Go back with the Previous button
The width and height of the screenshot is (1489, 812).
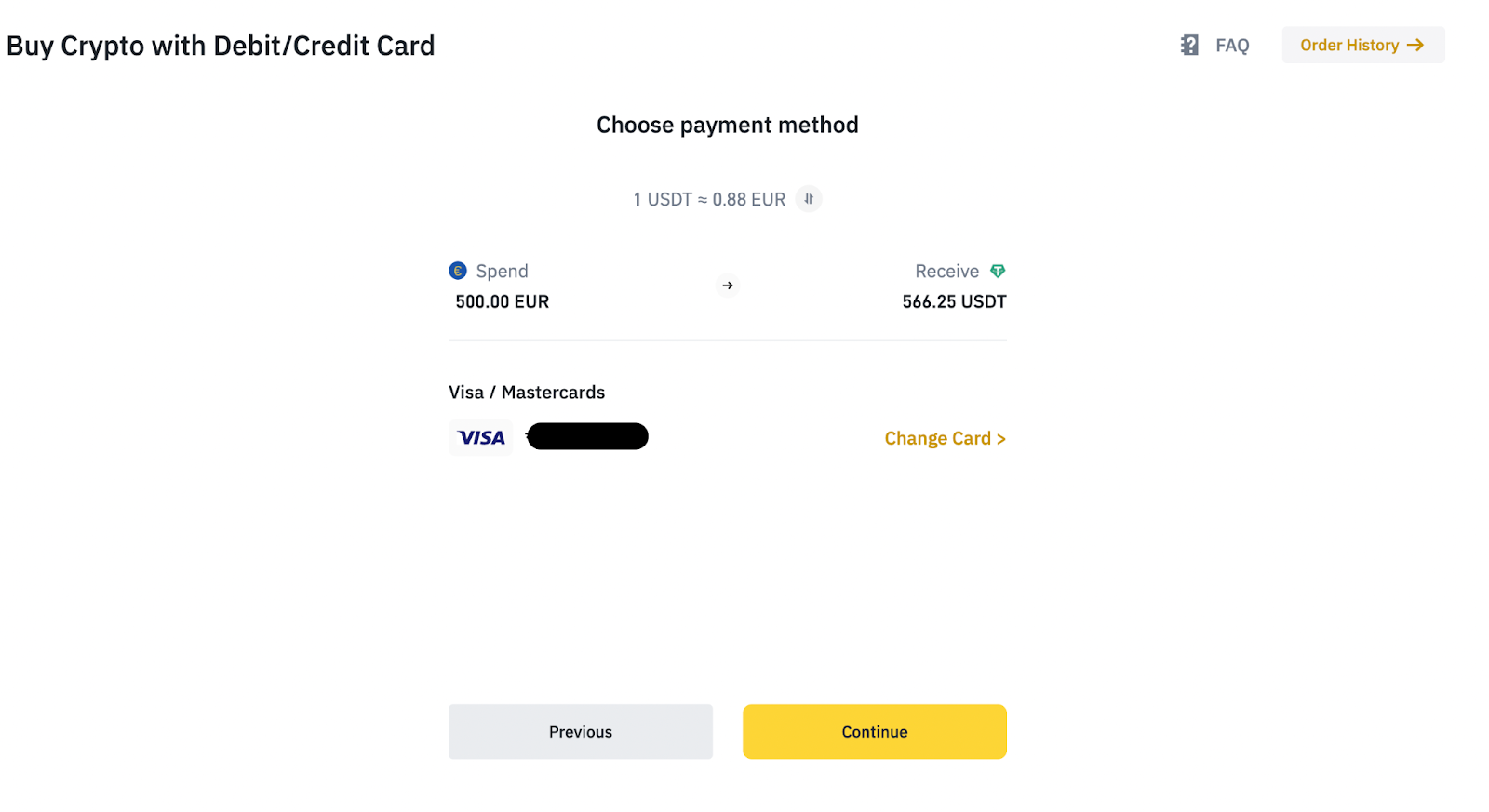(581, 732)
